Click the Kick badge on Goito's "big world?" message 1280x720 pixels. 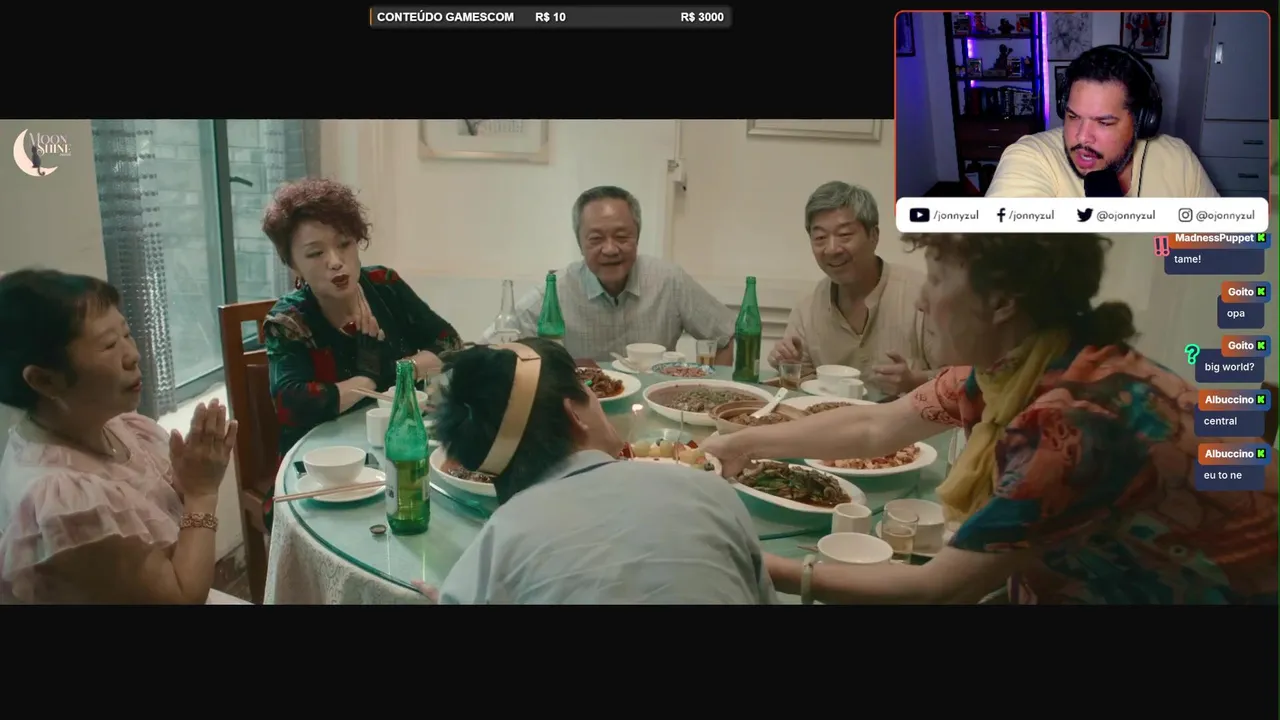(x=1261, y=346)
